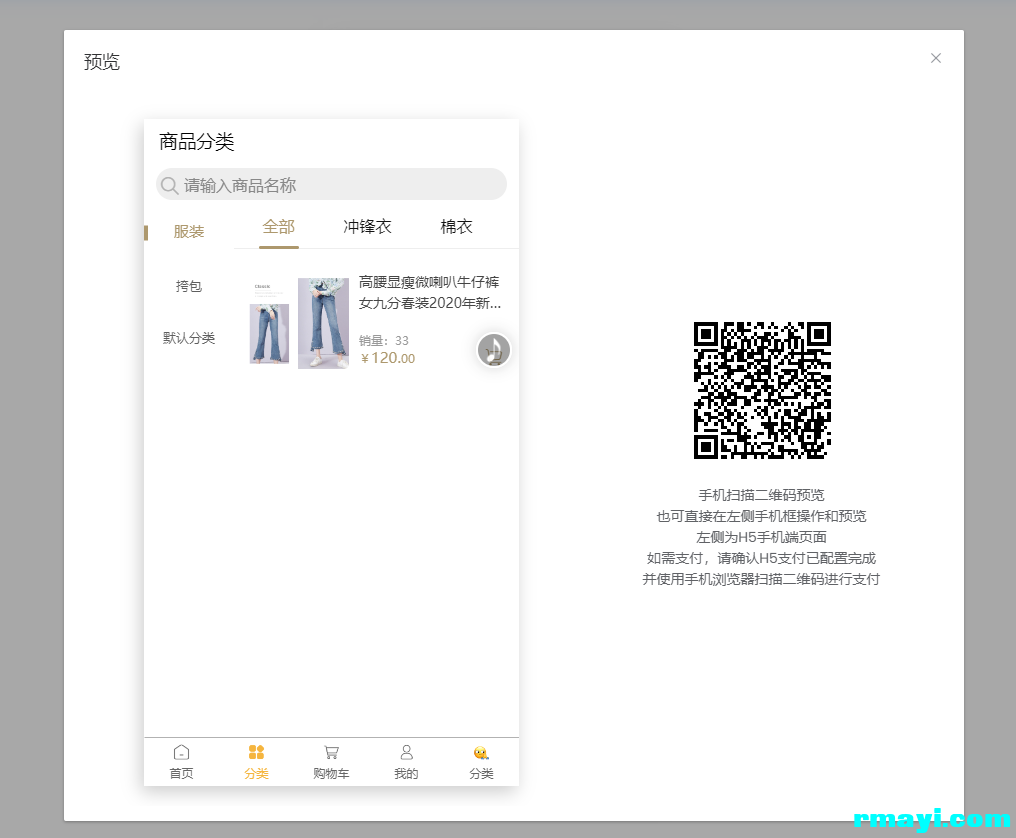Switch to the 全部 sub-category tab
This screenshot has width=1016, height=838.
tap(279, 227)
